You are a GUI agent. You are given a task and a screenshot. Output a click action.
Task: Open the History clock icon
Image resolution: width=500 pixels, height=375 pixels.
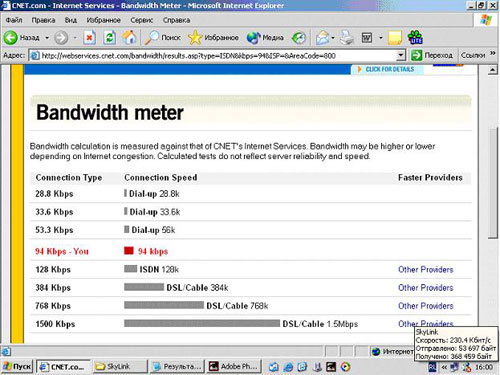click(299, 38)
